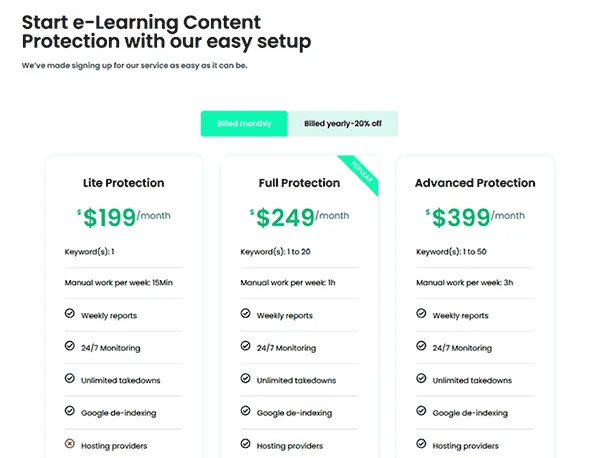Screen dimensions: 600x458
Task: Switch to Billed yearly-20% off
Action: pyautogui.click(x=343, y=124)
